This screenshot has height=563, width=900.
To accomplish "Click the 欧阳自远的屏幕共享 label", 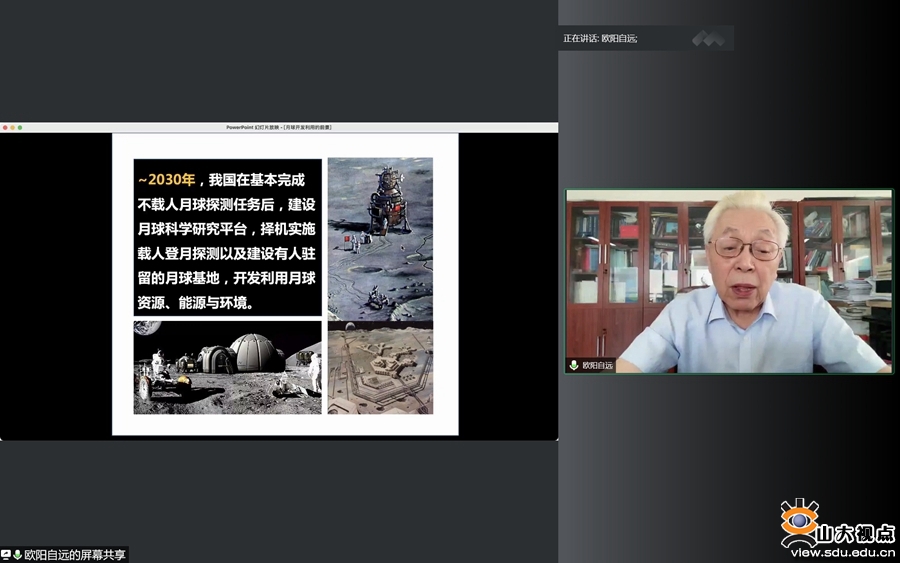I will click(x=75, y=554).
